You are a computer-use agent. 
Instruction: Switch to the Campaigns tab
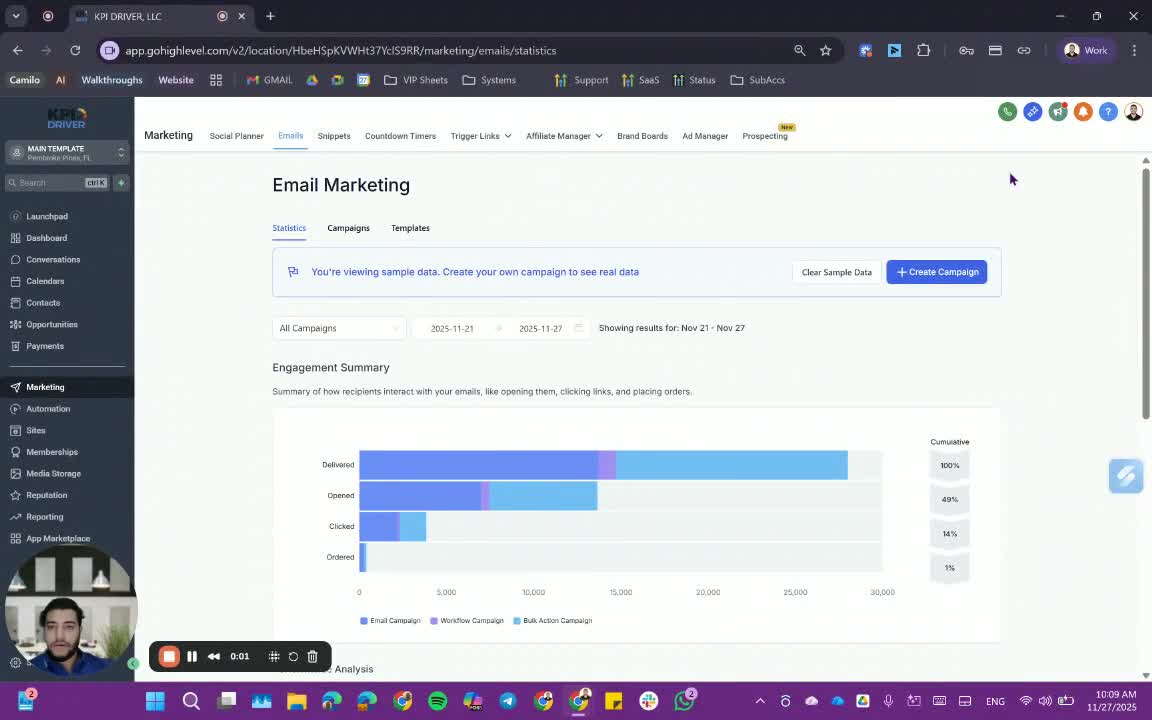tap(348, 228)
